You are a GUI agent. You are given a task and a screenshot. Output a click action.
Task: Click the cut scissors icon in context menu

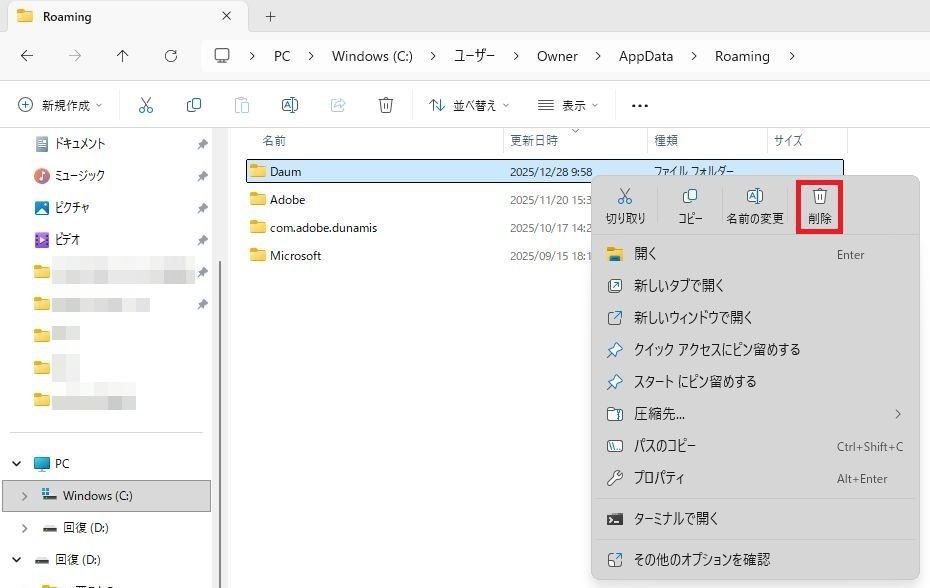(625, 198)
